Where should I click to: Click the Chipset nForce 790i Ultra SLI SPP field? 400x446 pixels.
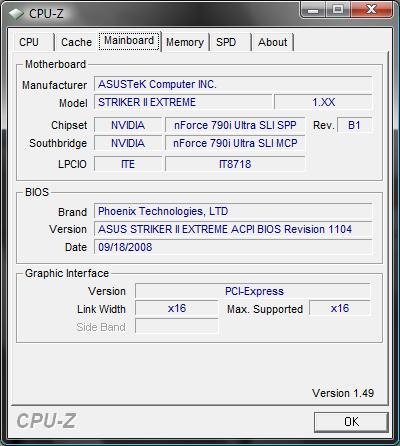click(235, 125)
